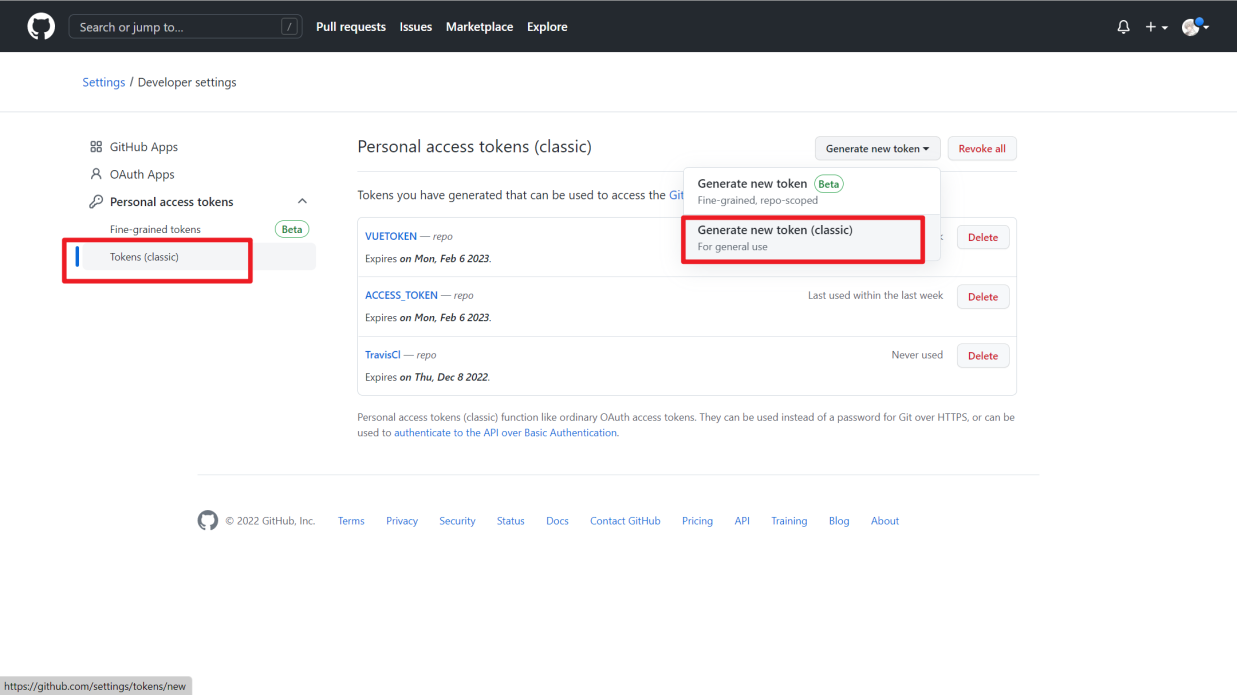
Task: Open Contact GitHub footer link
Action: coord(625,521)
